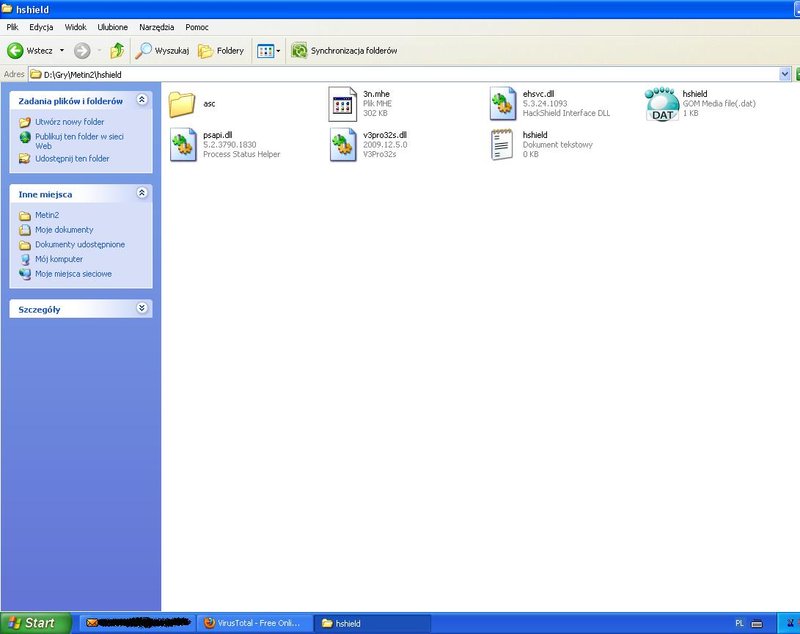The image size is (800, 634).
Task: Open the Pomoc menu
Action: (x=197, y=27)
